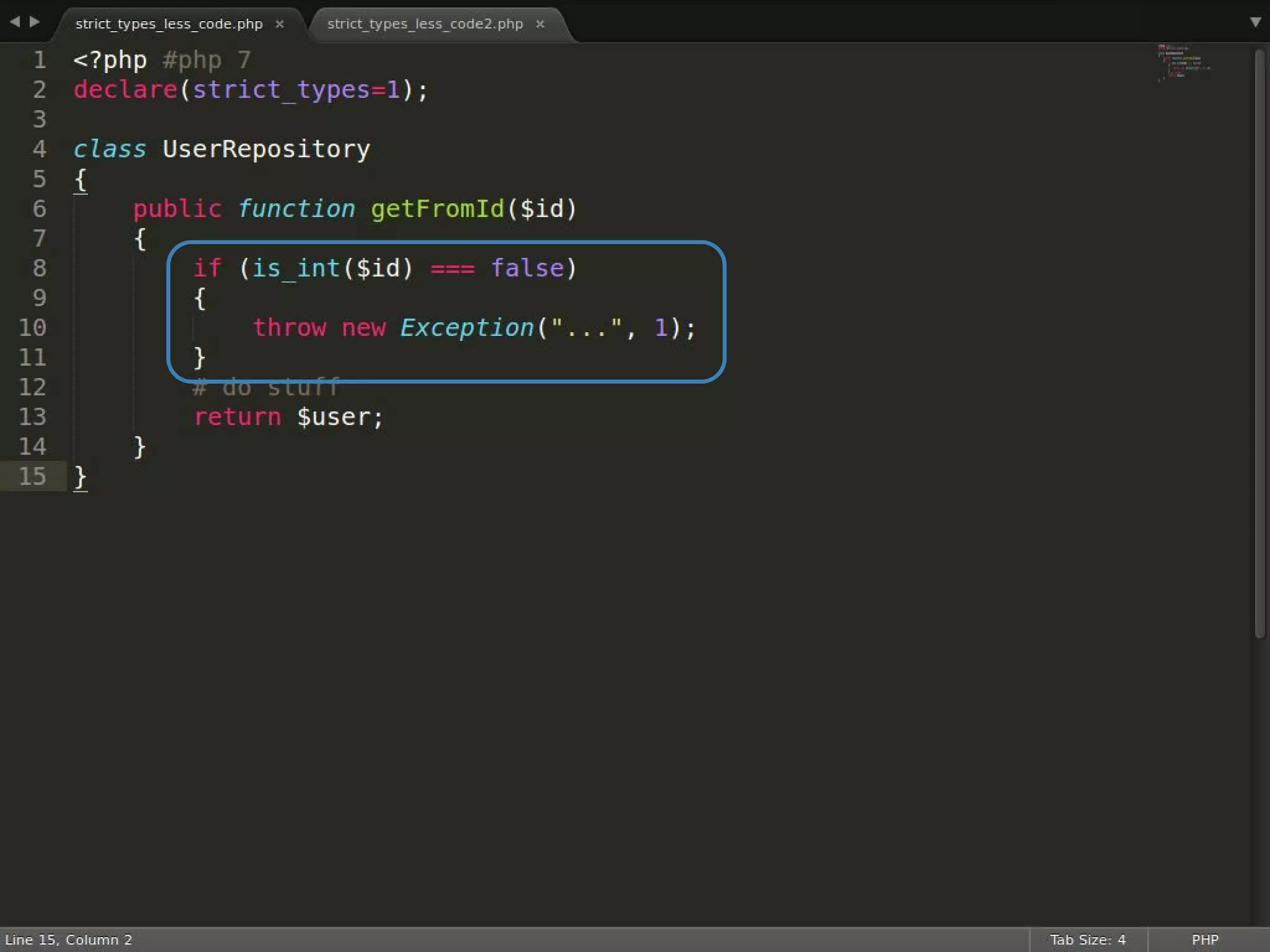Place cursor on the getFromId function name
Image resolution: width=1270 pixels, height=952 pixels.
[437, 209]
